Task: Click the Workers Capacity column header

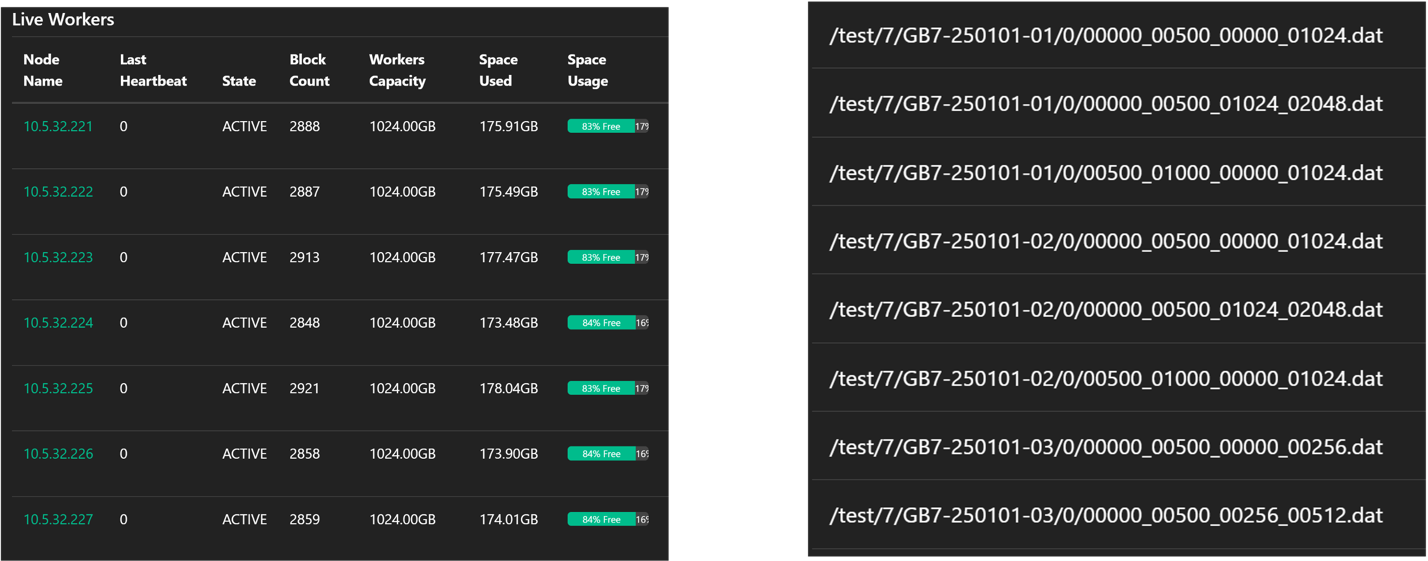Action: click(397, 70)
